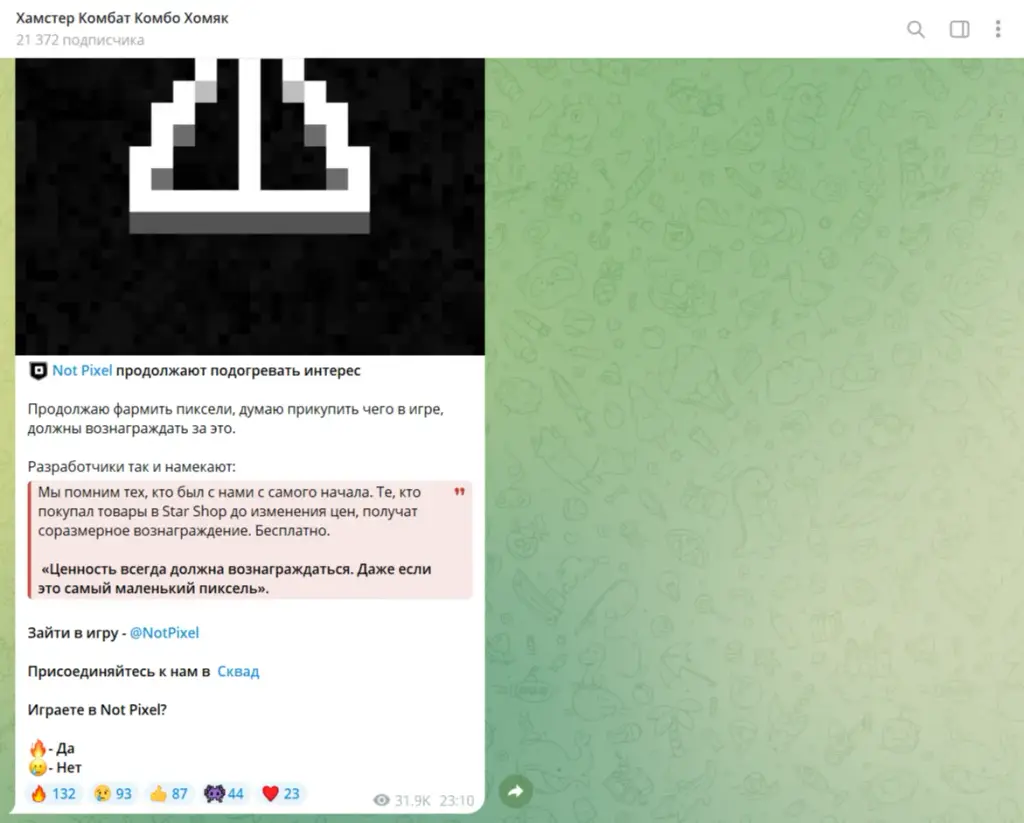1024x823 pixels.
Task: Add the alien monster reaction showing 44
Action: 225,794
